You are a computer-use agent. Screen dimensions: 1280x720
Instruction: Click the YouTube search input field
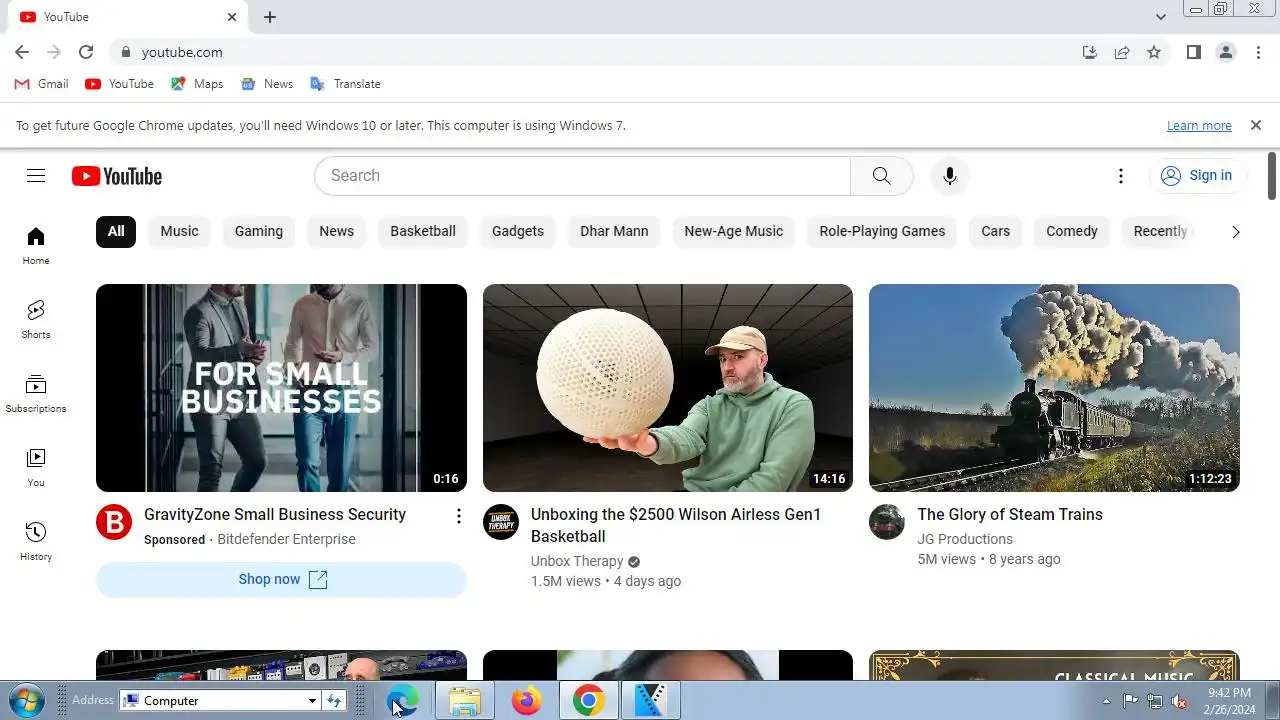click(x=582, y=176)
